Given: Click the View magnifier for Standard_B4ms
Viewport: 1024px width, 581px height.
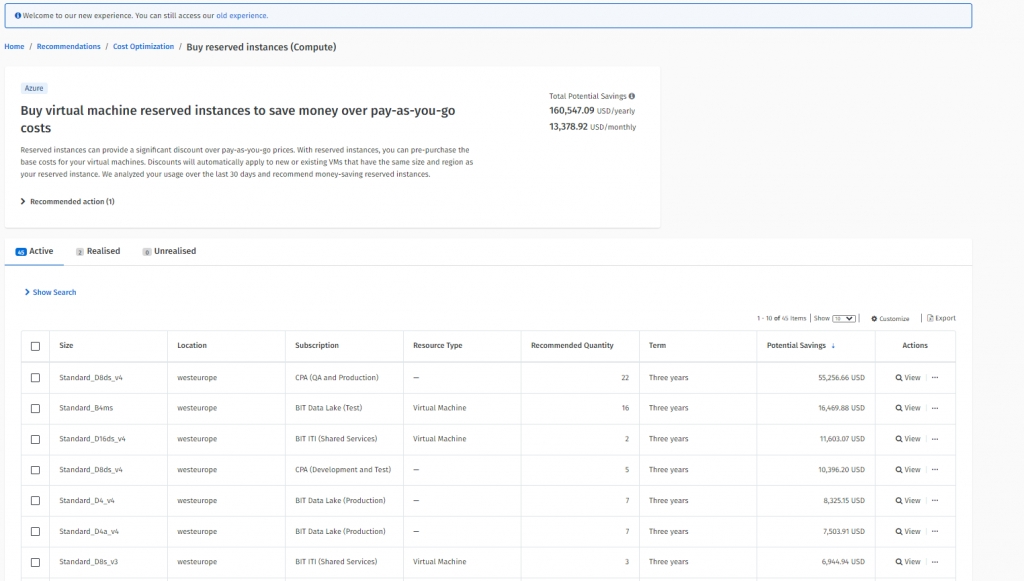Looking at the screenshot, I should (x=899, y=408).
